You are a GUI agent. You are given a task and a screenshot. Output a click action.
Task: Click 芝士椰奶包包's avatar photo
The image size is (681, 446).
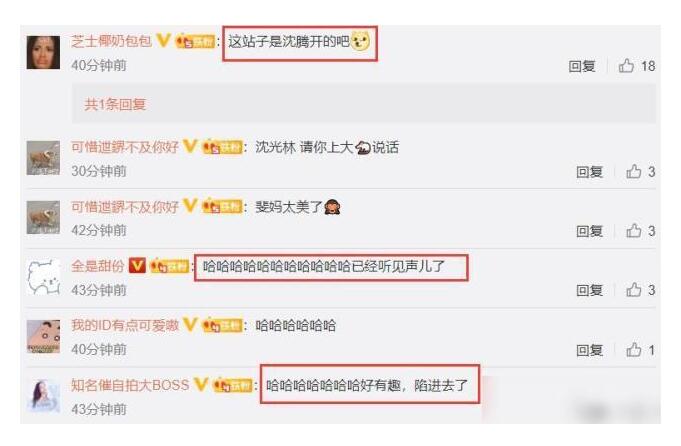tap(43, 53)
